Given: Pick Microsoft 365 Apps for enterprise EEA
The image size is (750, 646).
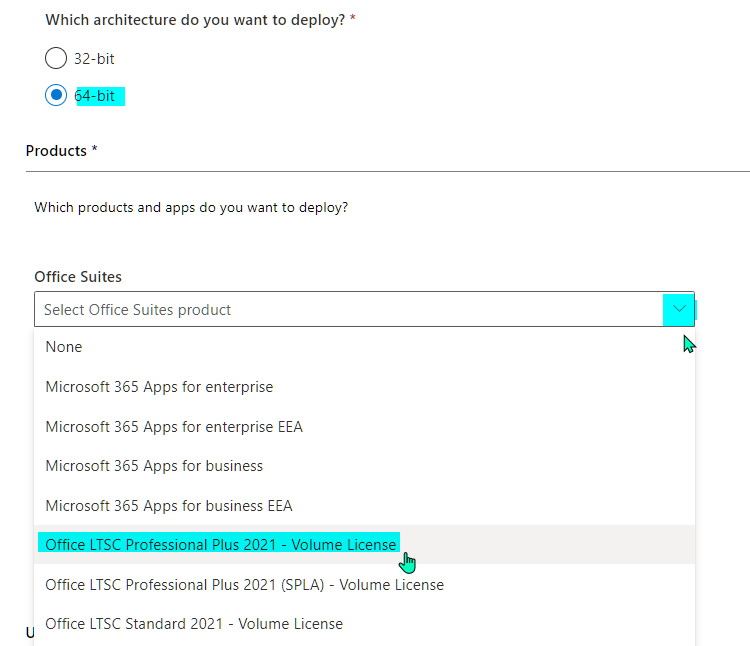Looking at the screenshot, I should click(364, 427).
